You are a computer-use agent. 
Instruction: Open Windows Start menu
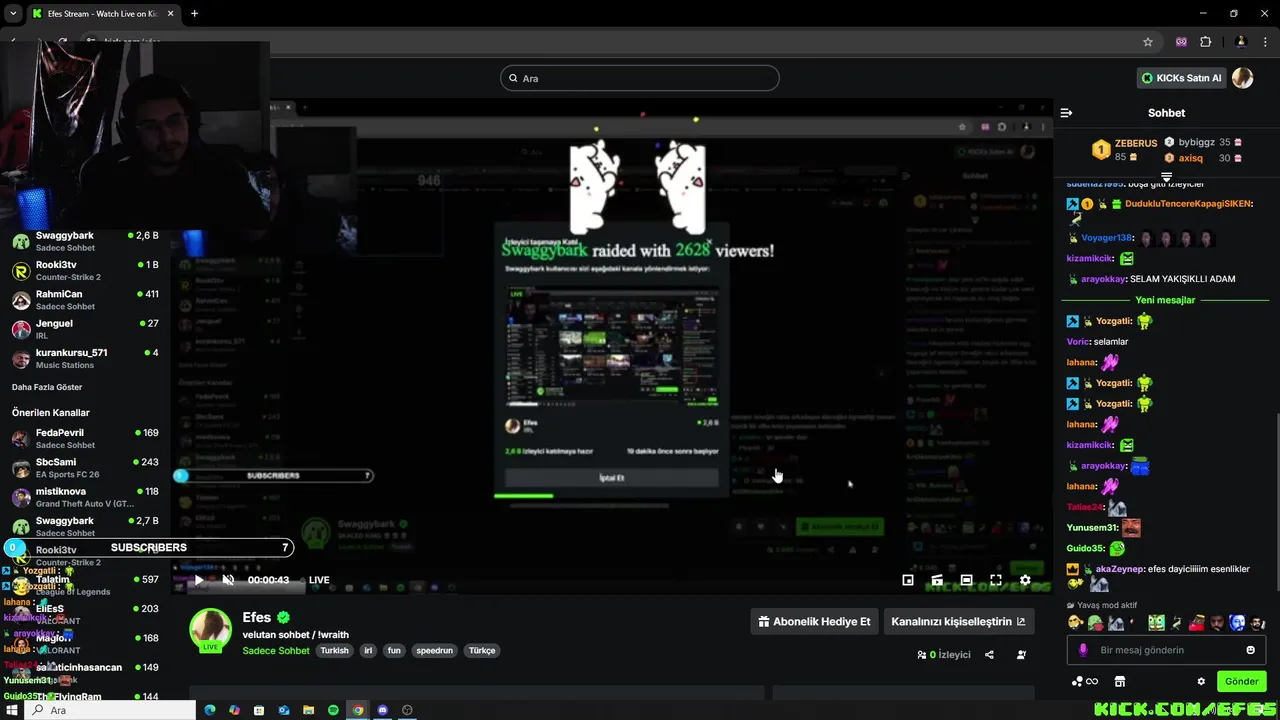[12, 710]
